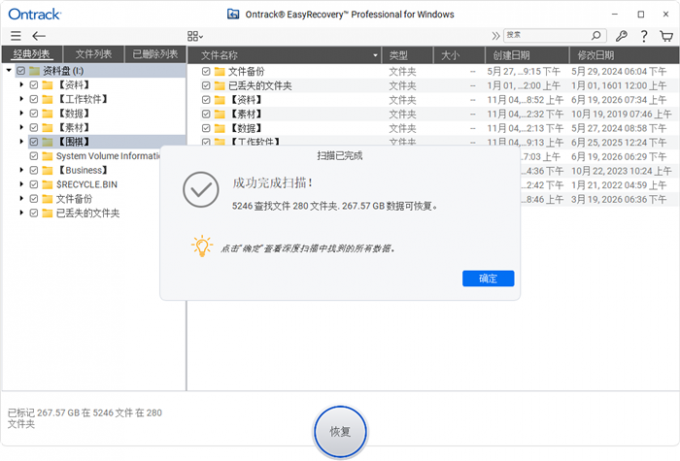Uncheck 【数据】 in the tree
This screenshot has height=461, width=680.
(x=34, y=114)
